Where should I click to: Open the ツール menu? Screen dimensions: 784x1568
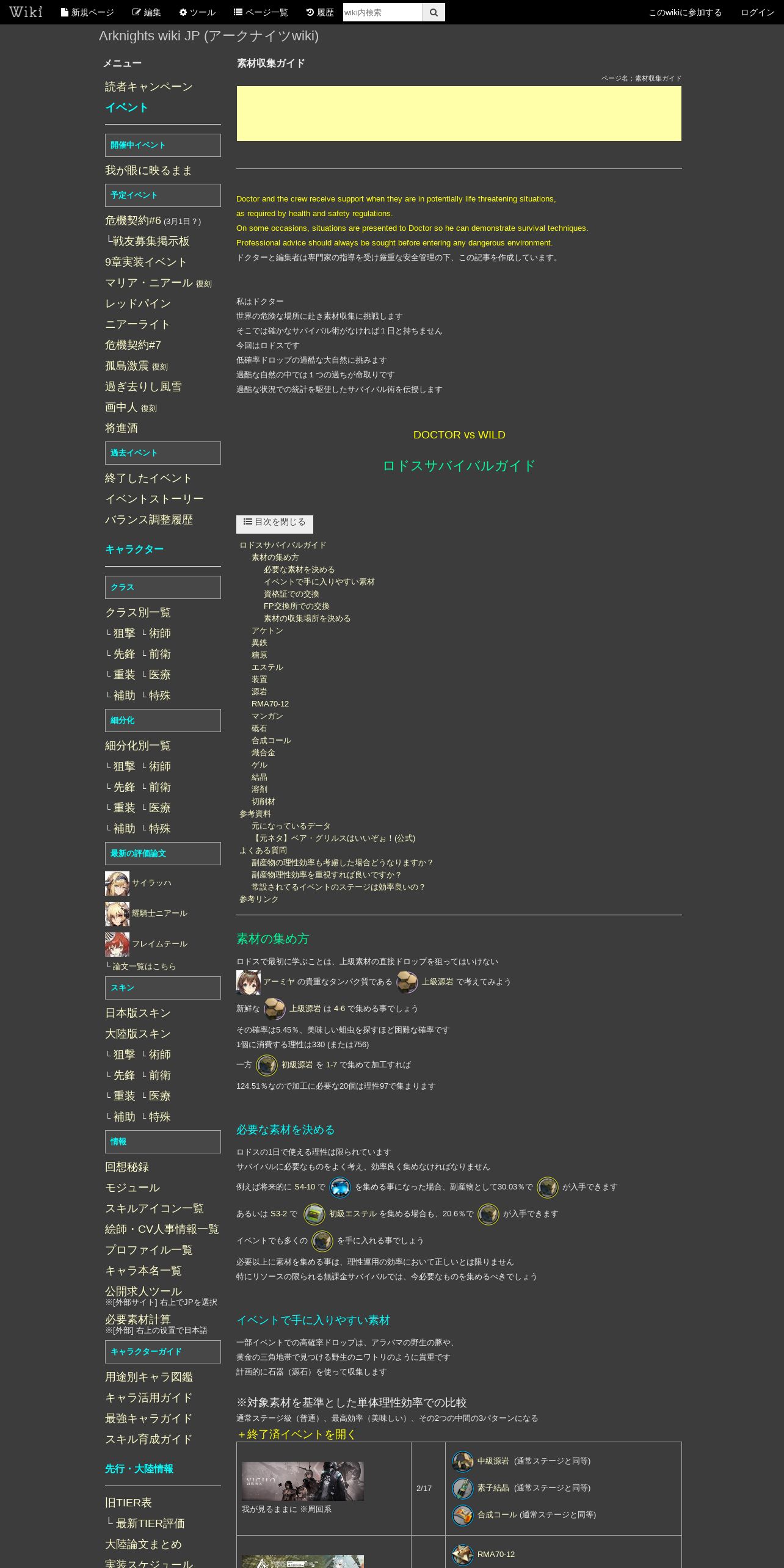tap(197, 12)
